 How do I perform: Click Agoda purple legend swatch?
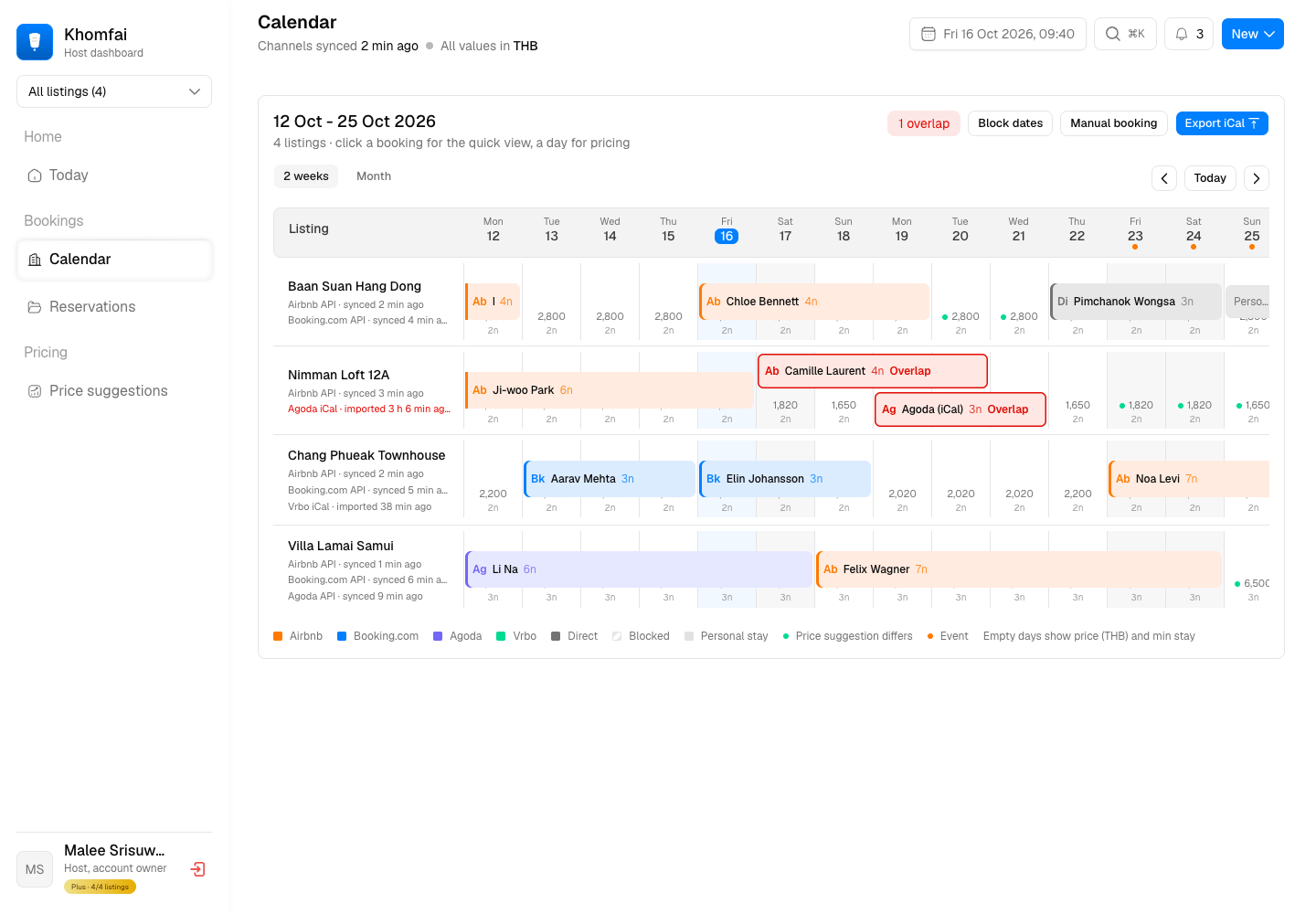(438, 636)
